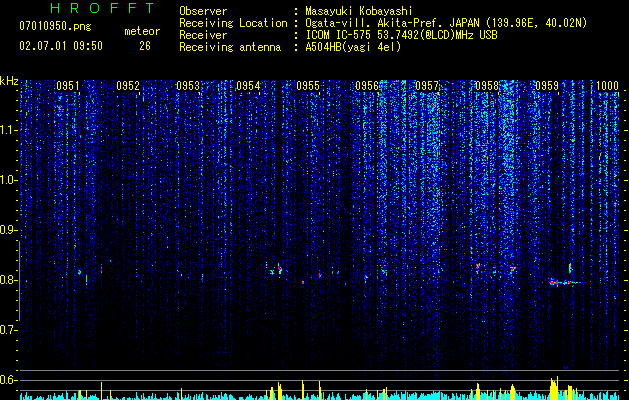This screenshot has height=400, width=629.
Task: Click the Receiver field label
Action: click(x=203, y=35)
